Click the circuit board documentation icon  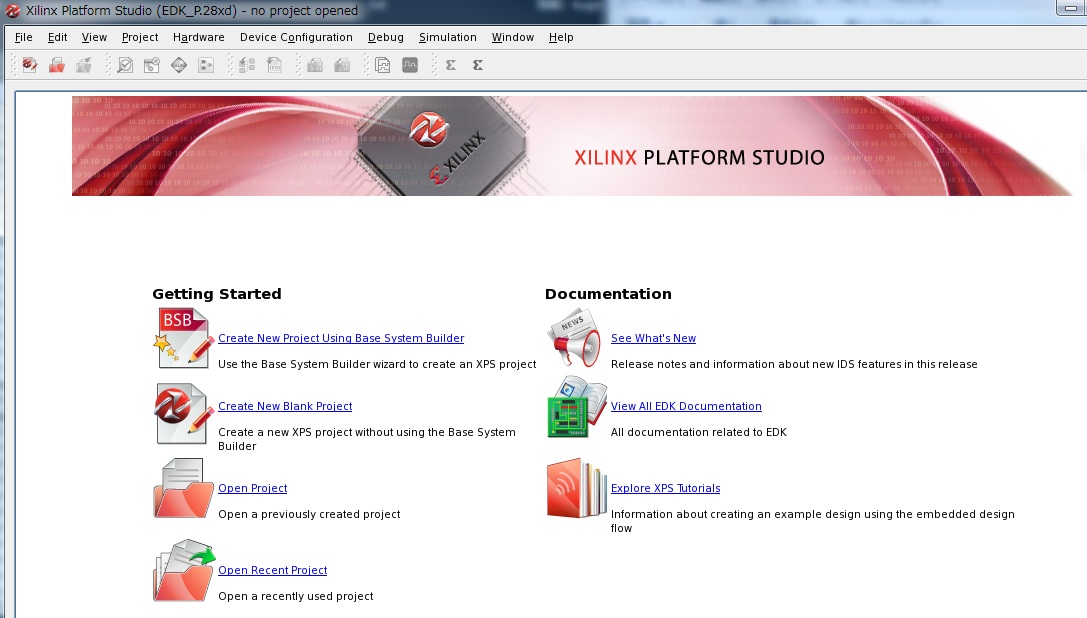(x=577, y=407)
